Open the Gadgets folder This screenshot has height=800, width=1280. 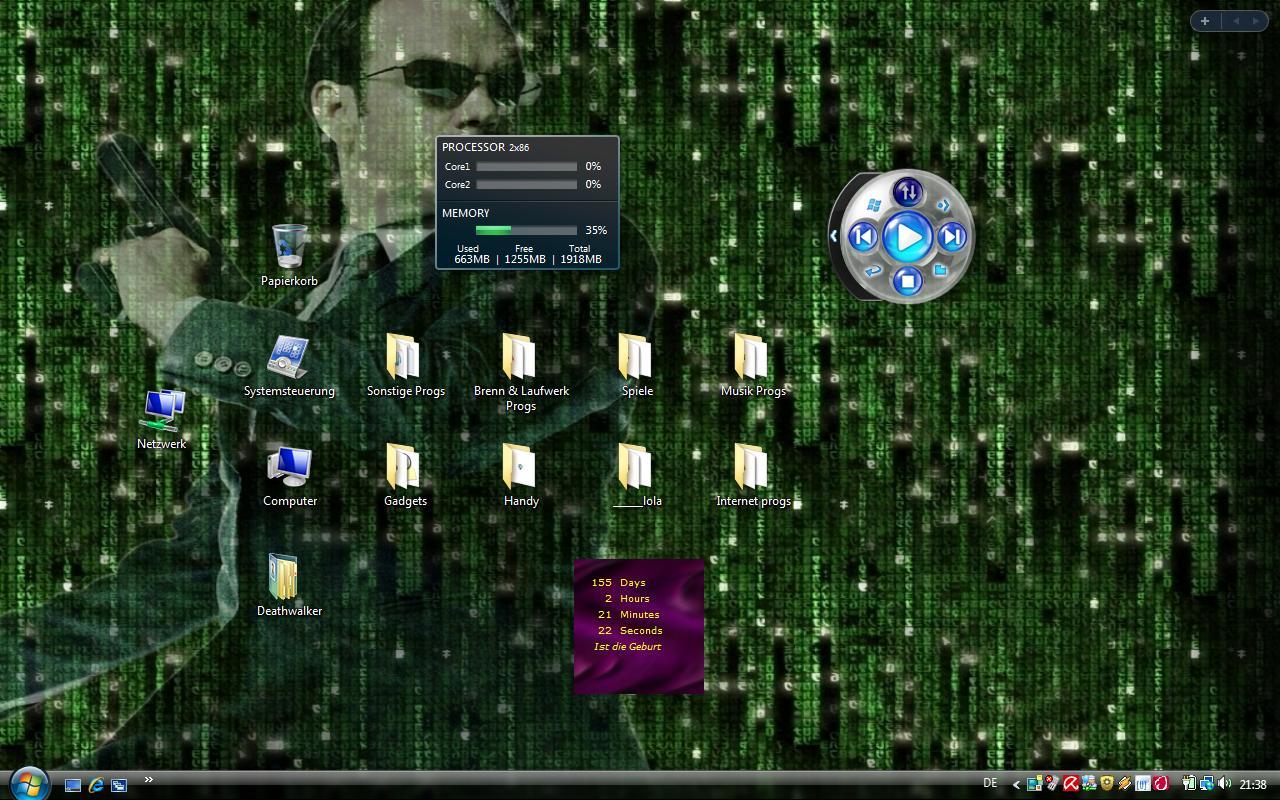(x=405, y=476)
